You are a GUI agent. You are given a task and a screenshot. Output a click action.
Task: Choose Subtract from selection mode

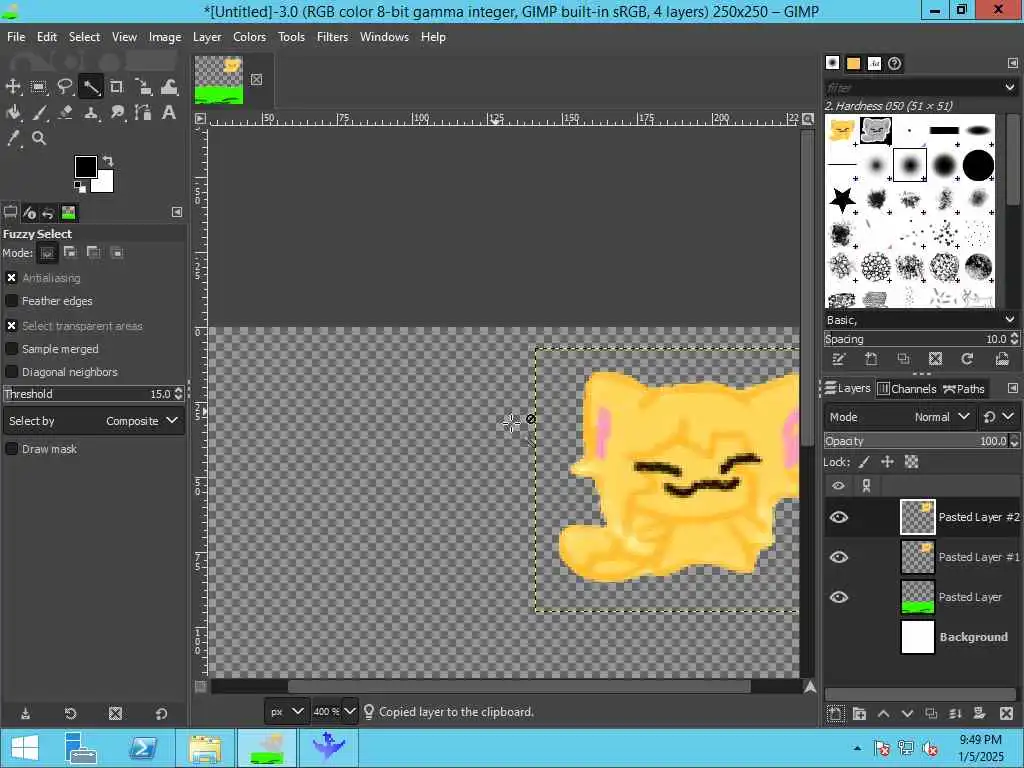pos(93,253)
